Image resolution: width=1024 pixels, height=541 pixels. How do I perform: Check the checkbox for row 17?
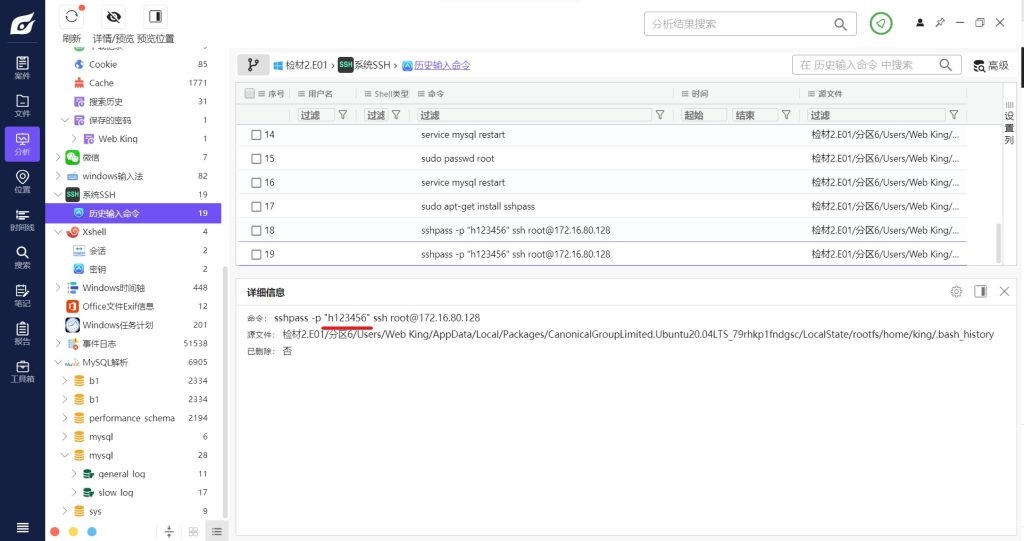click(256, 207)
